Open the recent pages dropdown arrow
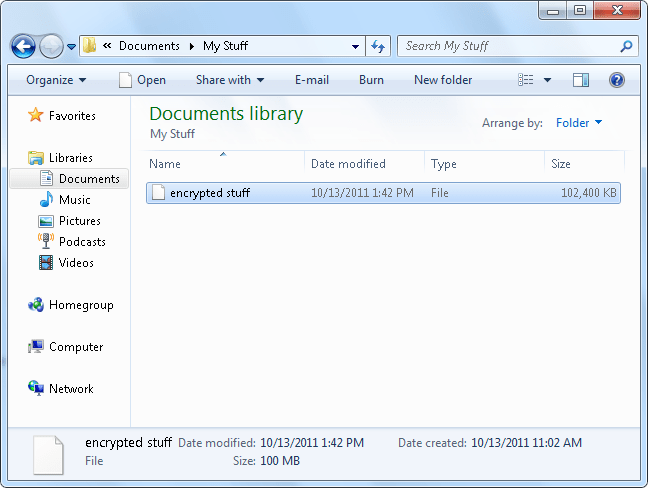This screenshot has height=488, width=648. tap(71, 47)
